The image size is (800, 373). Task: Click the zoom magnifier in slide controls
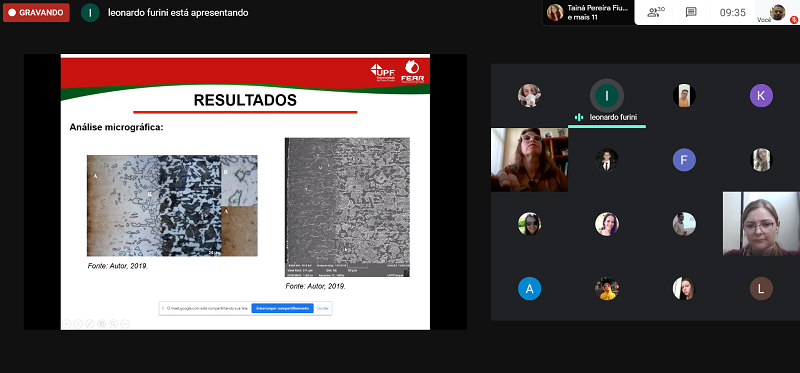113,324
